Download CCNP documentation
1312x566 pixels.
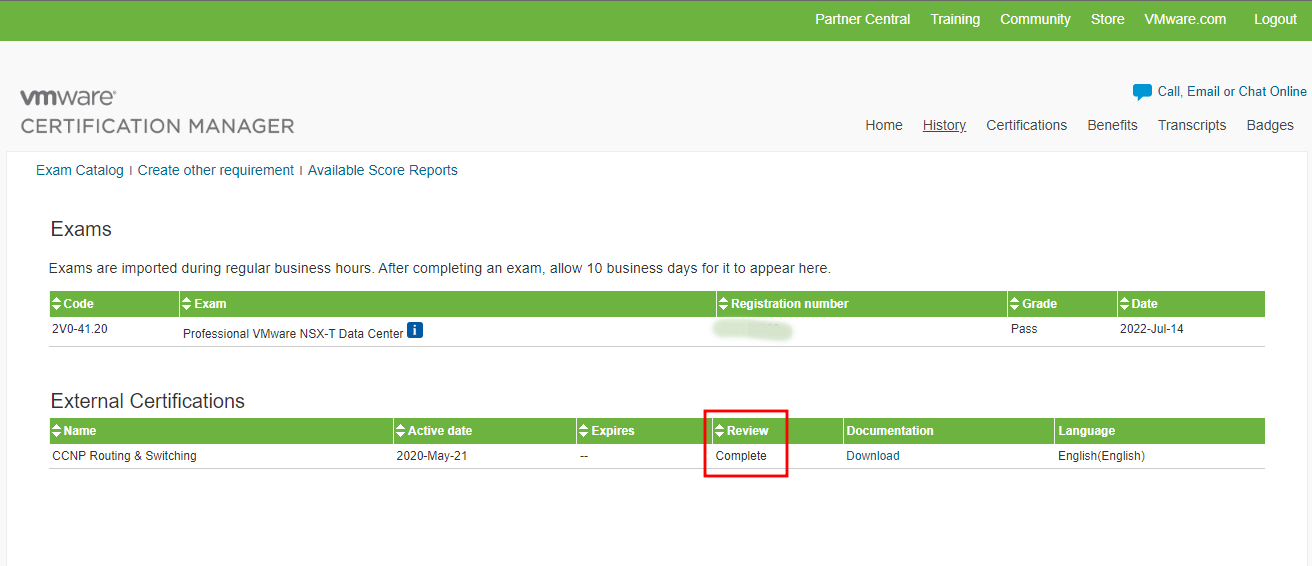coord(873,456)
